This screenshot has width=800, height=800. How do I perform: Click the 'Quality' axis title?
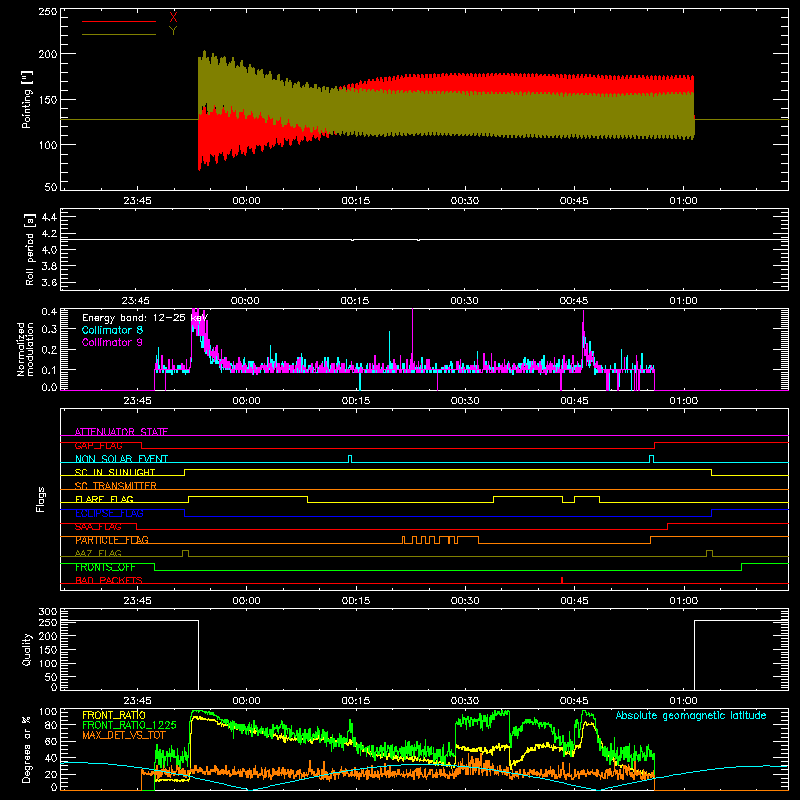coord(27,649)
